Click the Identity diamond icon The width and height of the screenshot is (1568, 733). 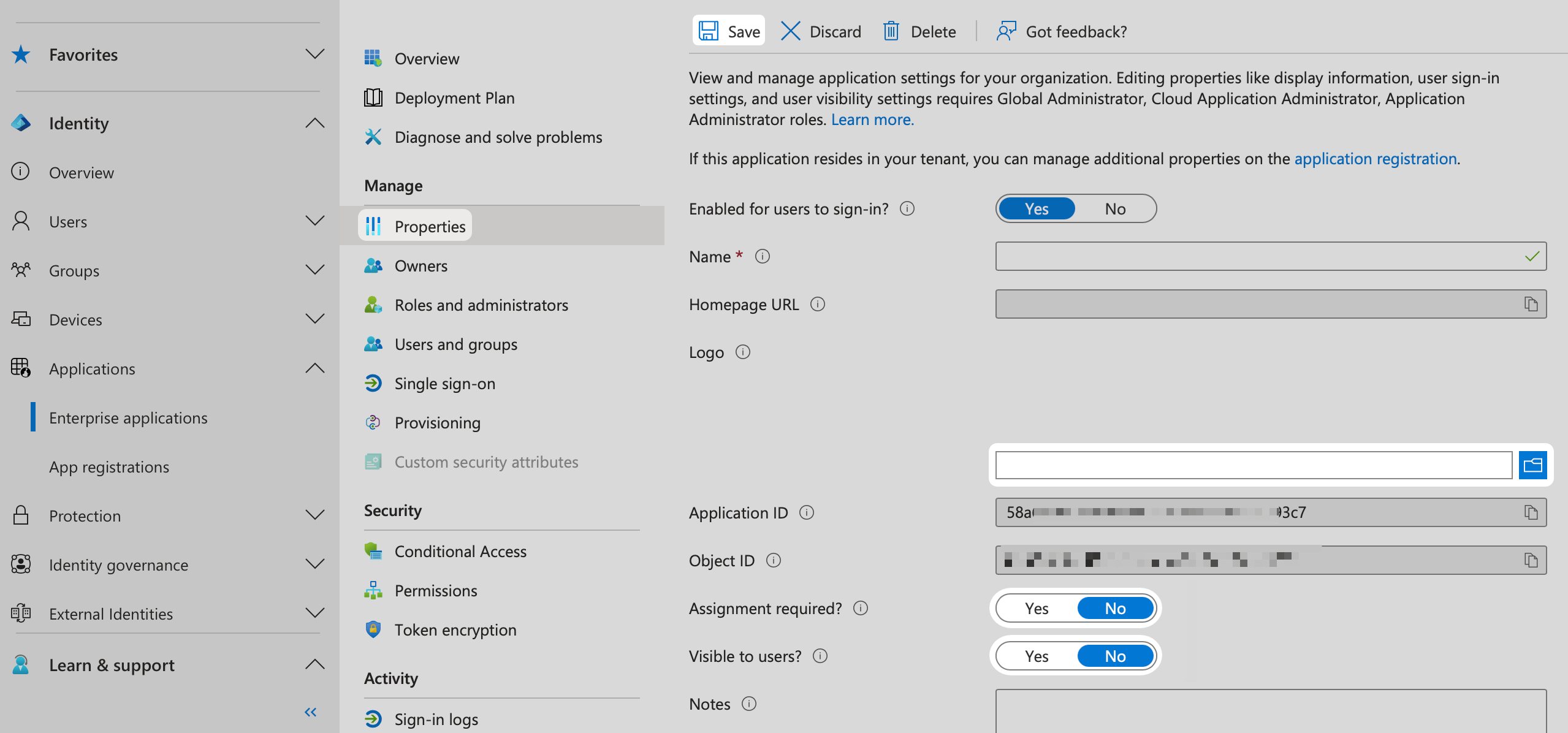click(21, 123)
